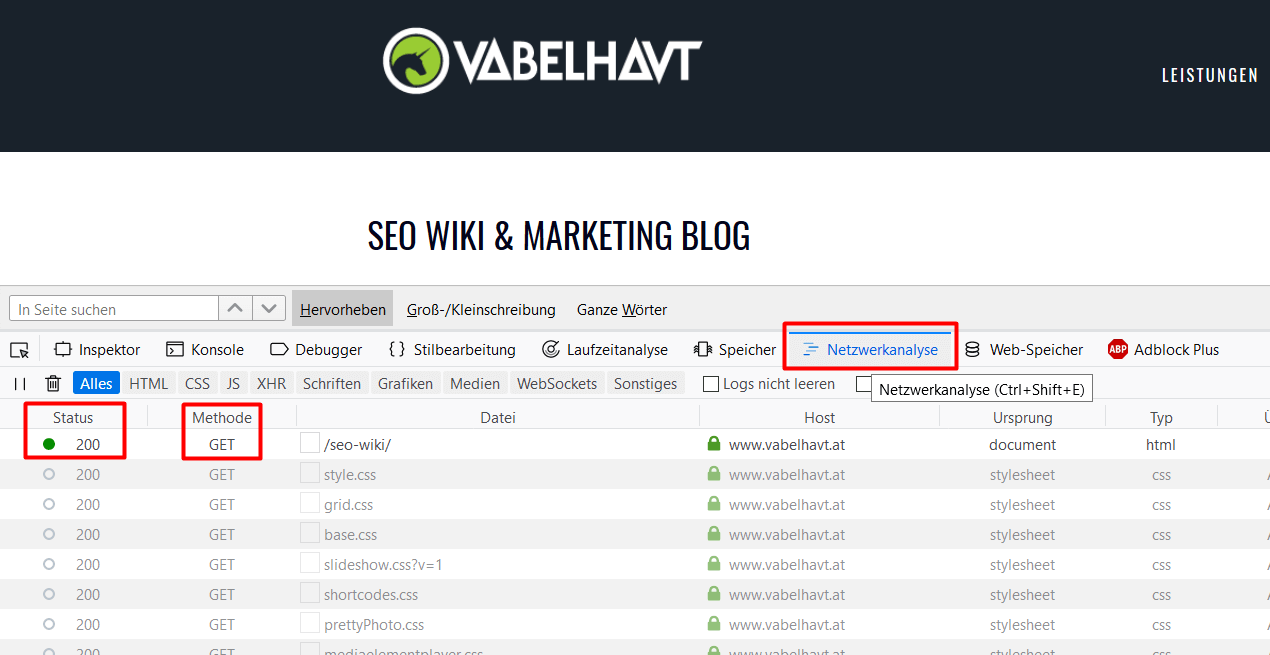Click the green status dot of /seo-wiki/ request
This screenshot has width=1270, height=655.
pos(49,444)
